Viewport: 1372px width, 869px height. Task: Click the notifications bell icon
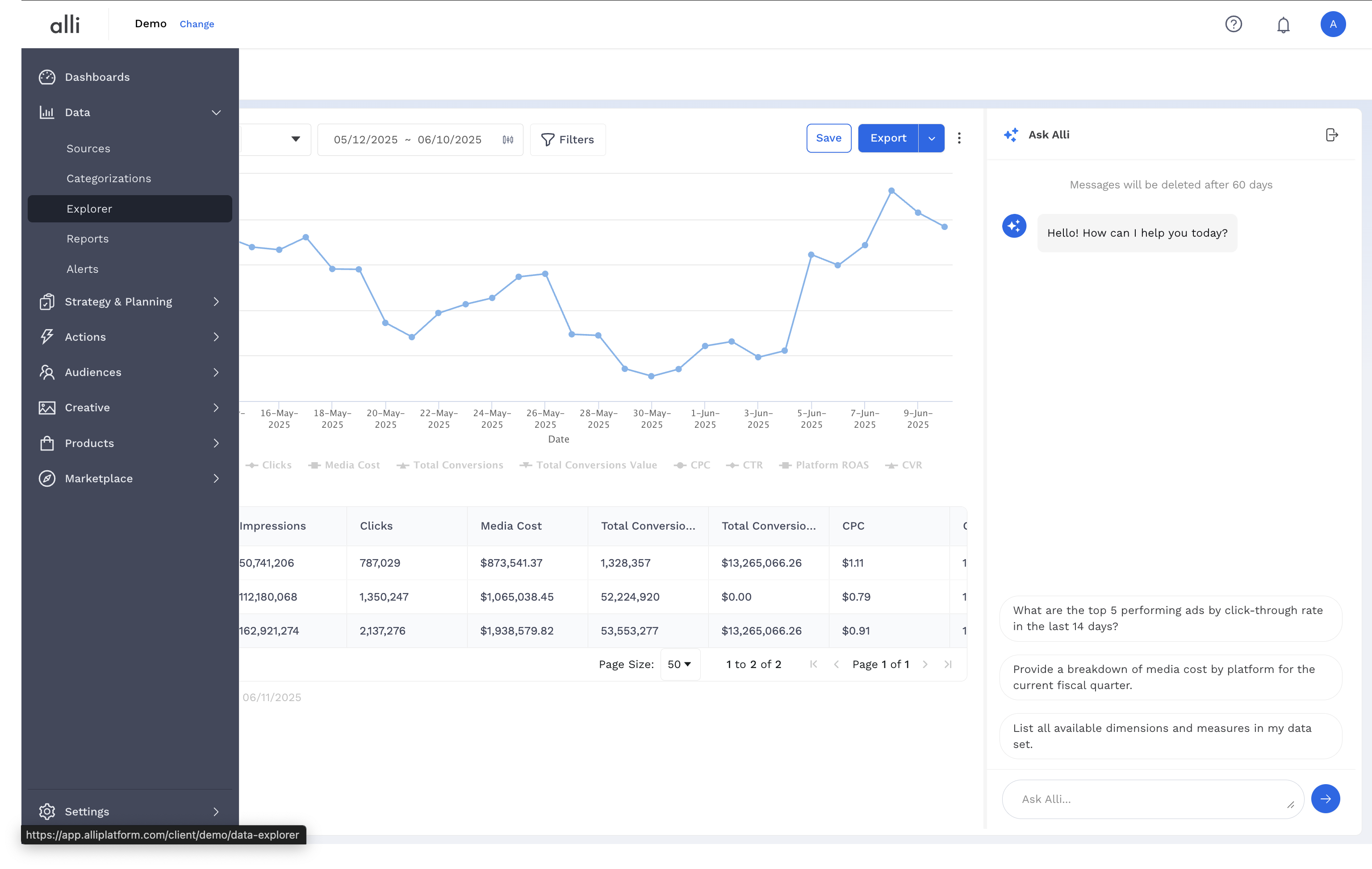(1283, 25)
